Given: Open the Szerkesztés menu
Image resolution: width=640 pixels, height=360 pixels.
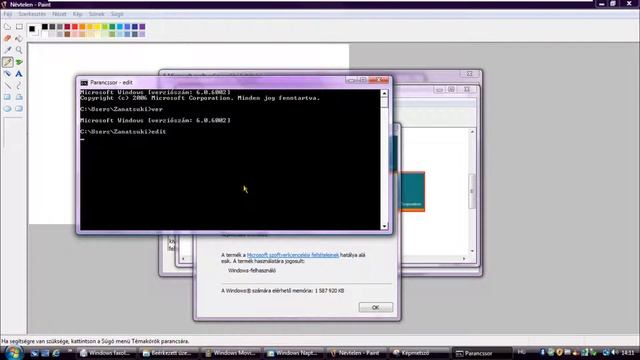Looking at the screenshot, I should [x=32, y=14].
